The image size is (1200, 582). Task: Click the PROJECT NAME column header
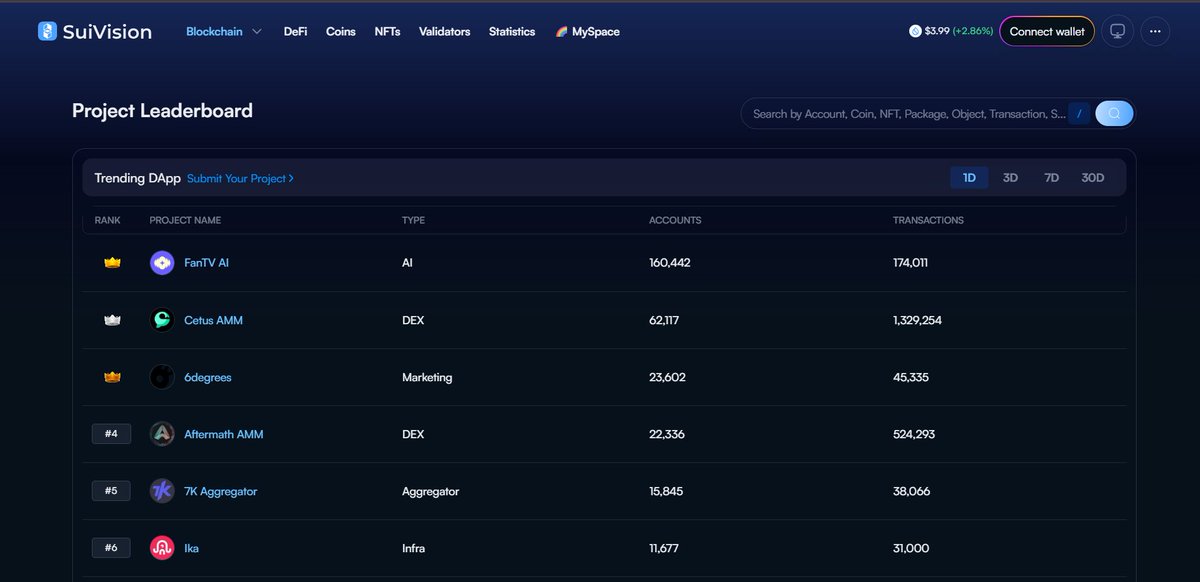[185, 220]
